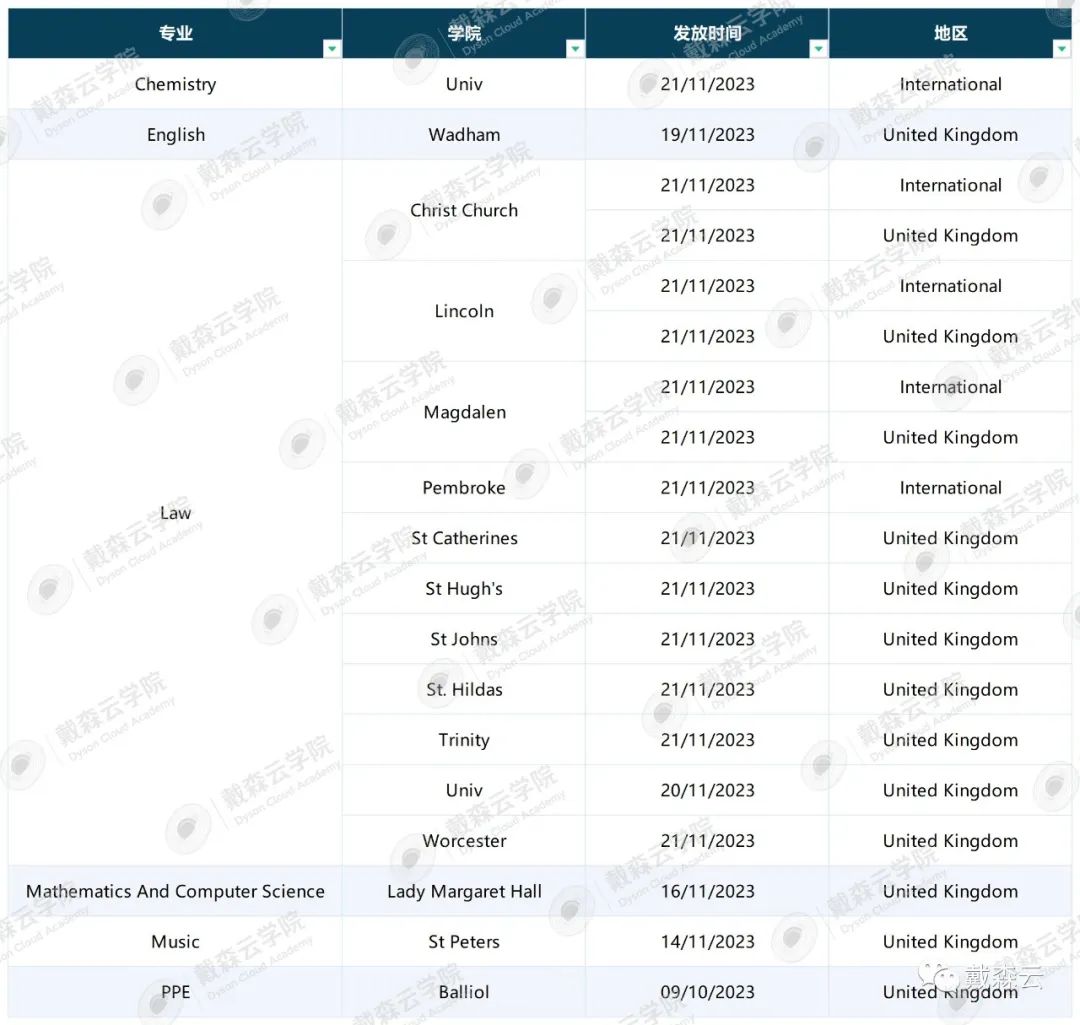1080x1025 pixels.
Task: Select the 19/11/2023 date cell
Action: (707, 134)
